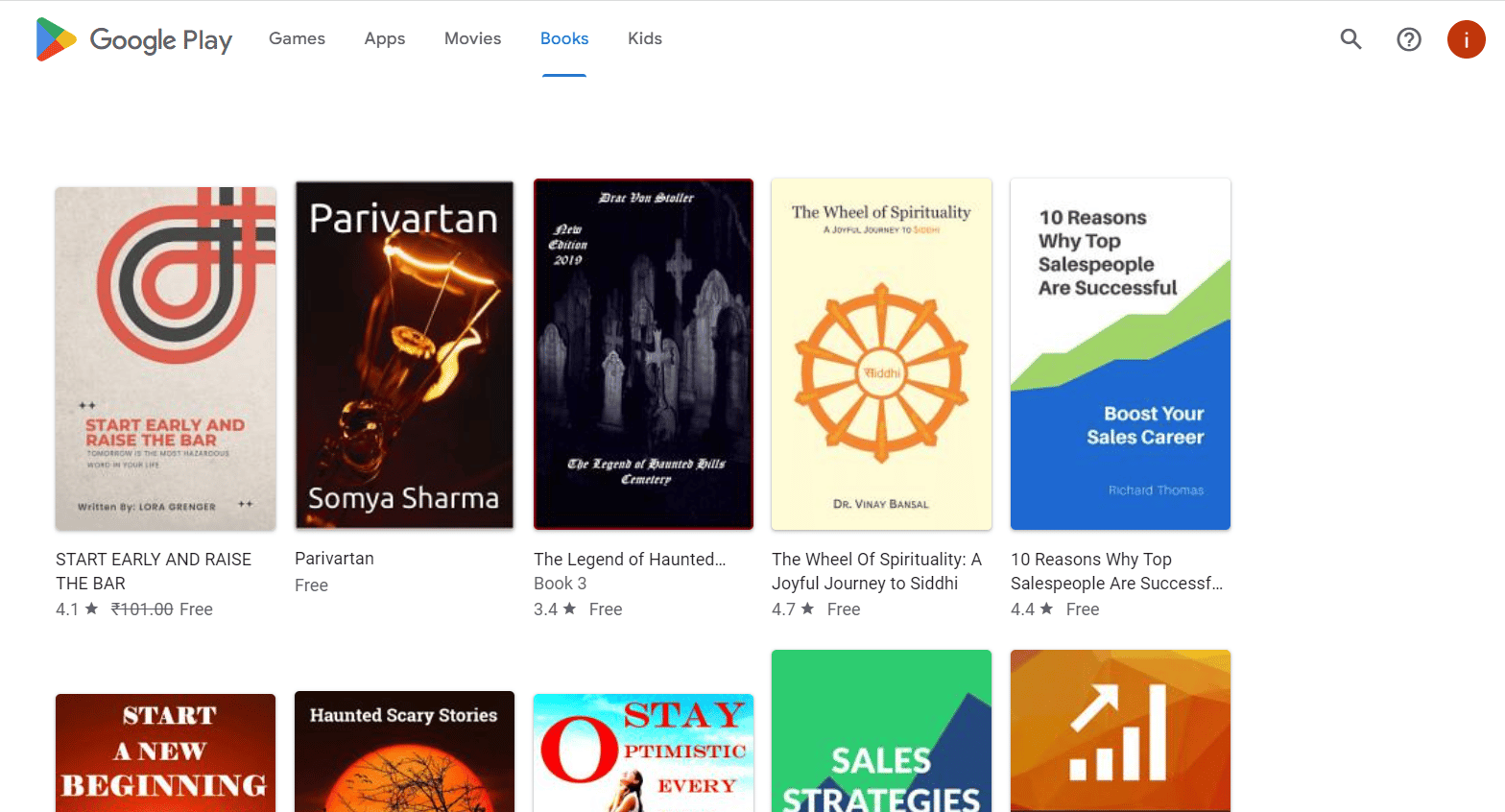The height and width of the screenshot is (812, 1505).
Task: Click the 4.4 star rating
Action: point(1032,609)
